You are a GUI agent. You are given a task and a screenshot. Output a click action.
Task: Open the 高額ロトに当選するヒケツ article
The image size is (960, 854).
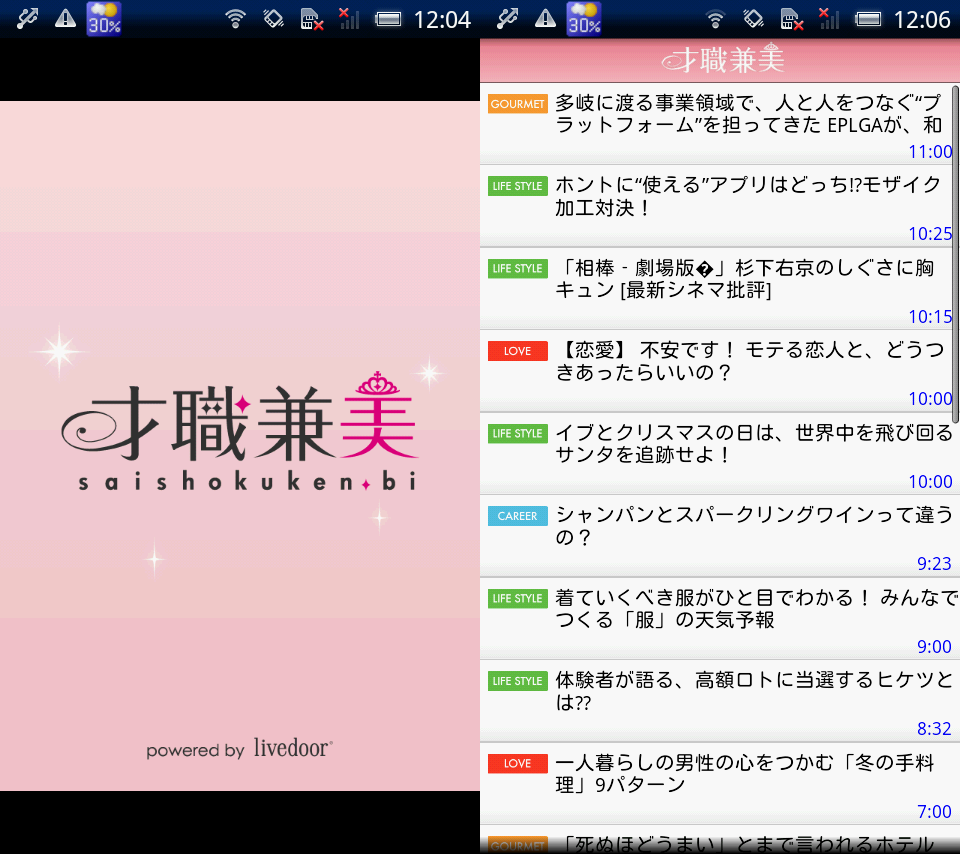coord(720,701)
